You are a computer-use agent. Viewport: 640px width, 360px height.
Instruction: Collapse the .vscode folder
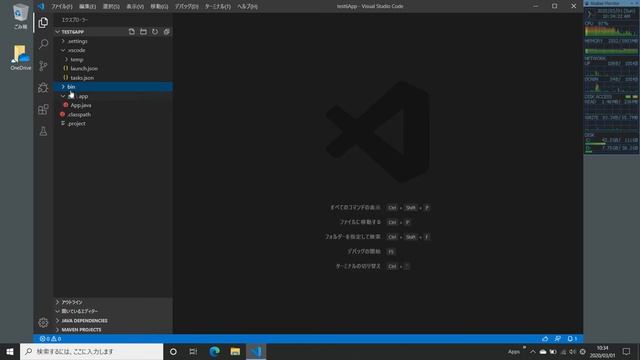tap(113, 50)
